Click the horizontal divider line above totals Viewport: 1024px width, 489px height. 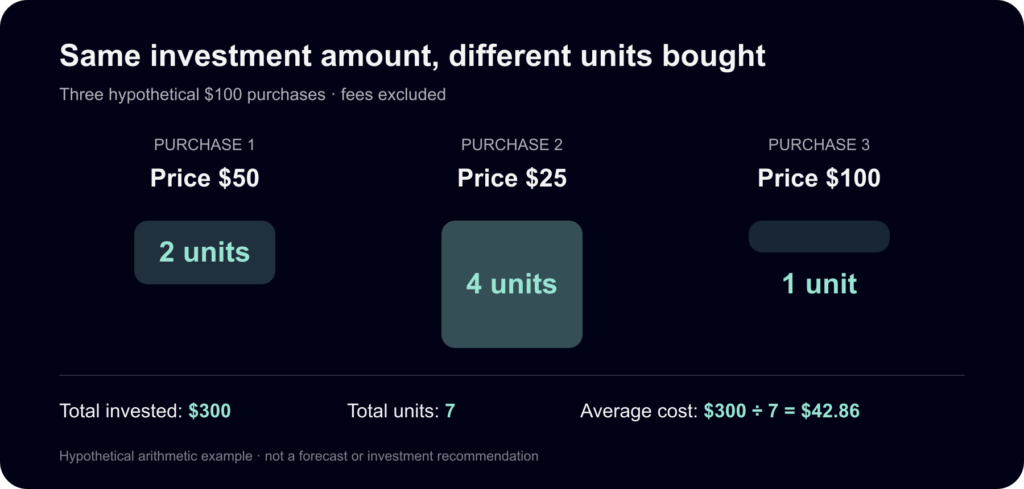512,375
